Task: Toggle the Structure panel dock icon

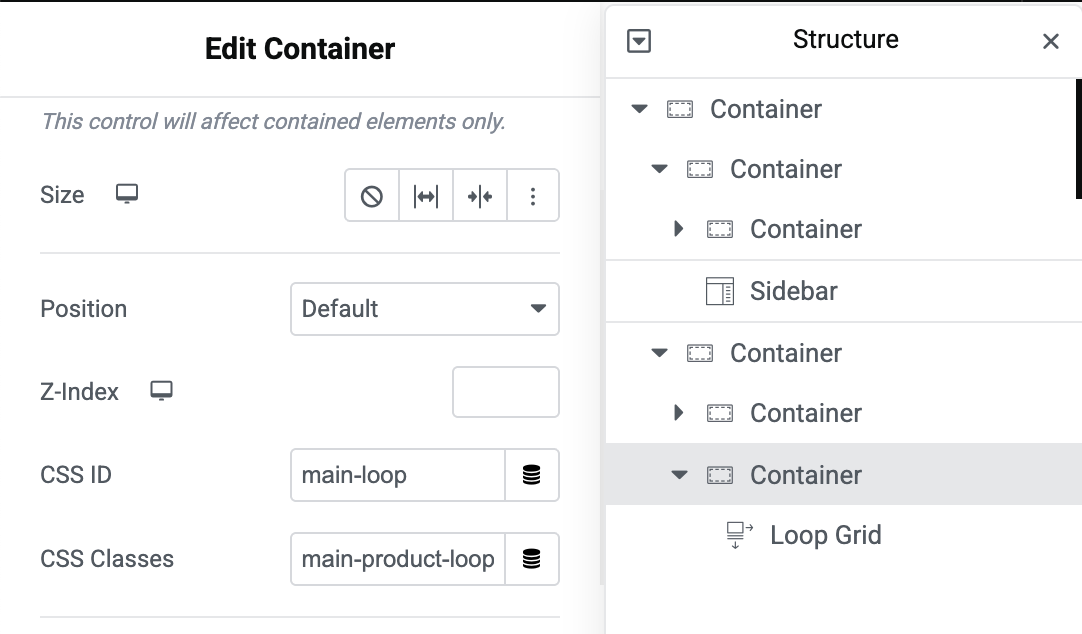Action: [x=639, y=41]
